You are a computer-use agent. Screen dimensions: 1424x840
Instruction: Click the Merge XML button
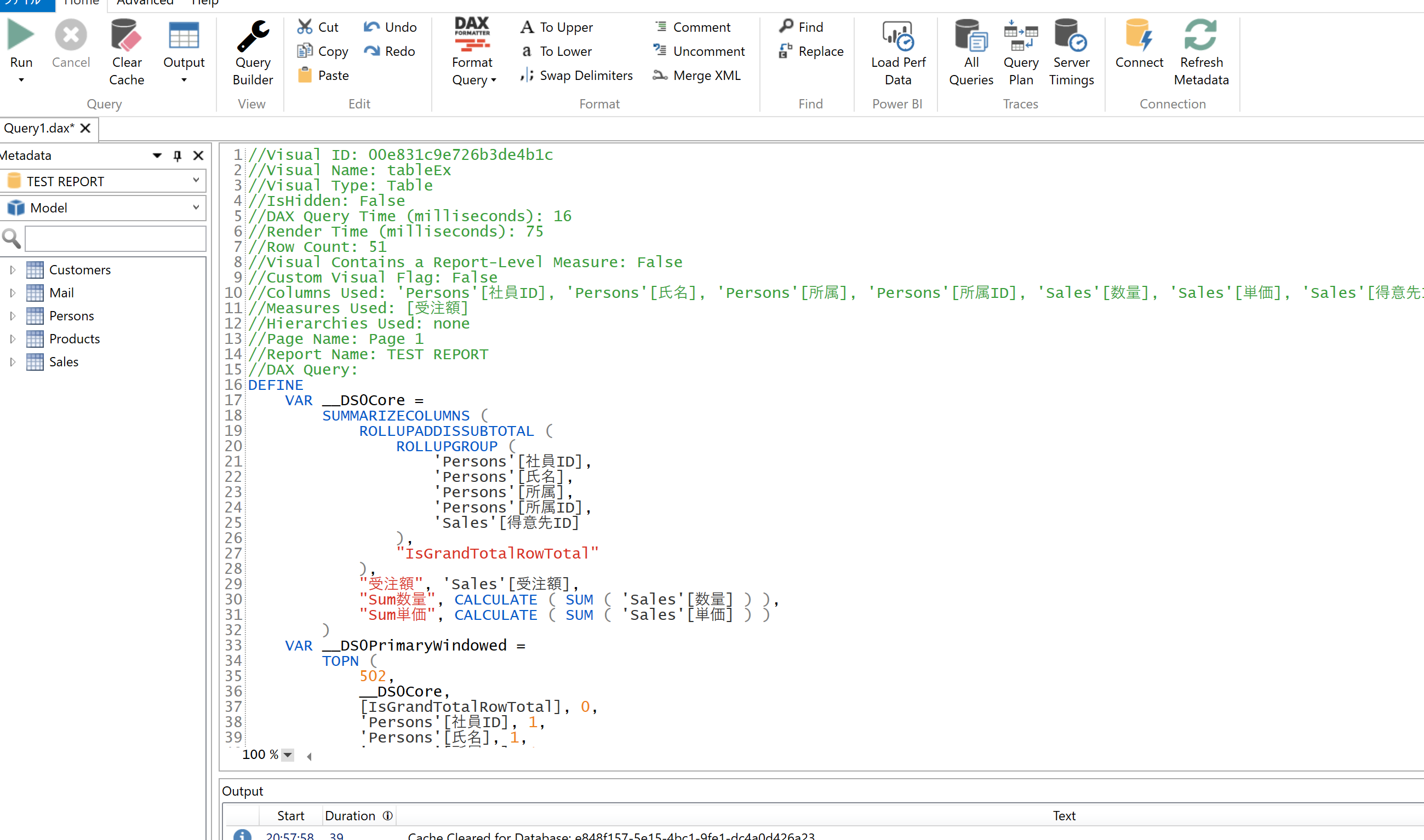point(697,75)
